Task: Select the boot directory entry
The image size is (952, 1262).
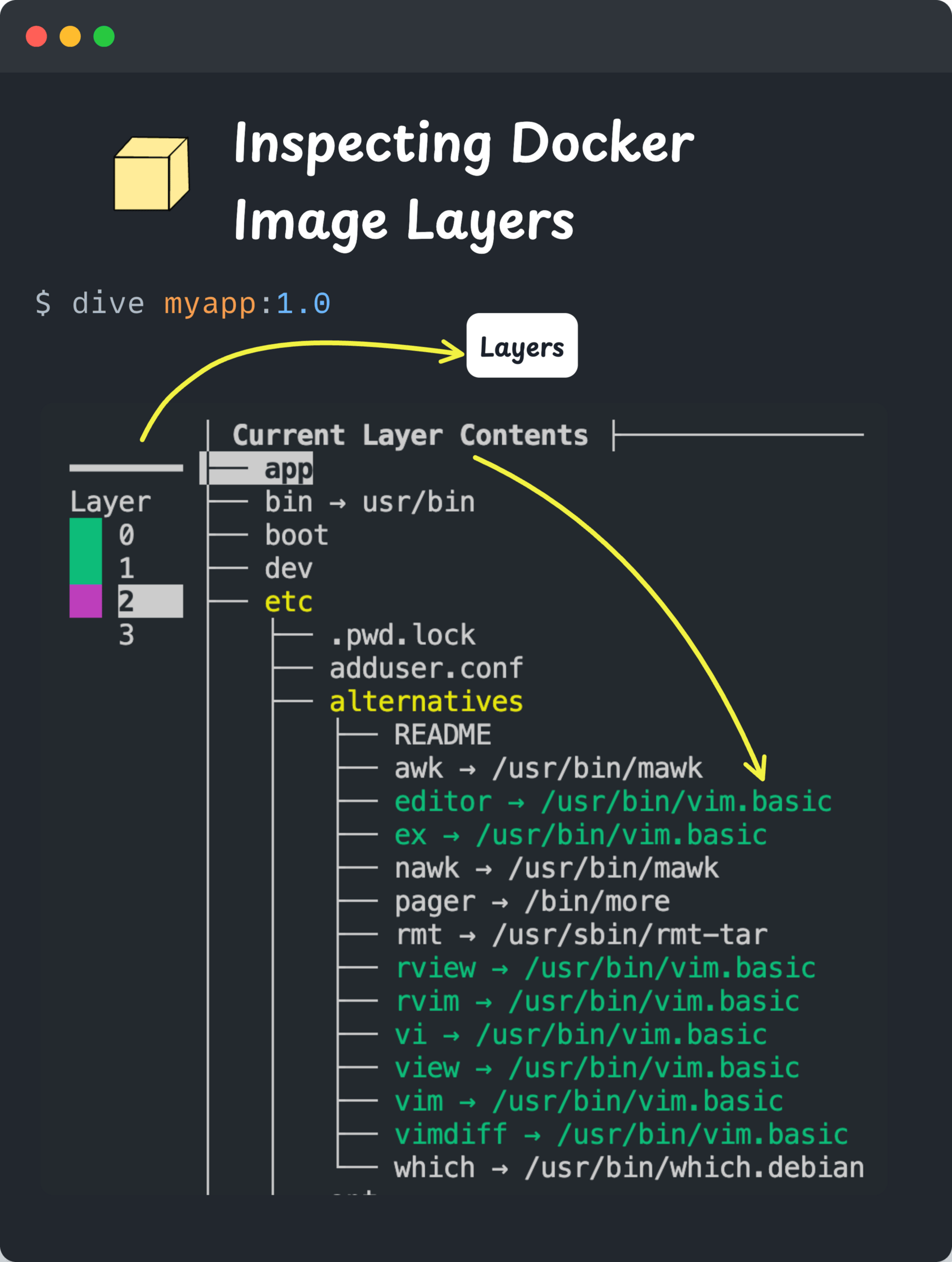Action: point(296,535)
